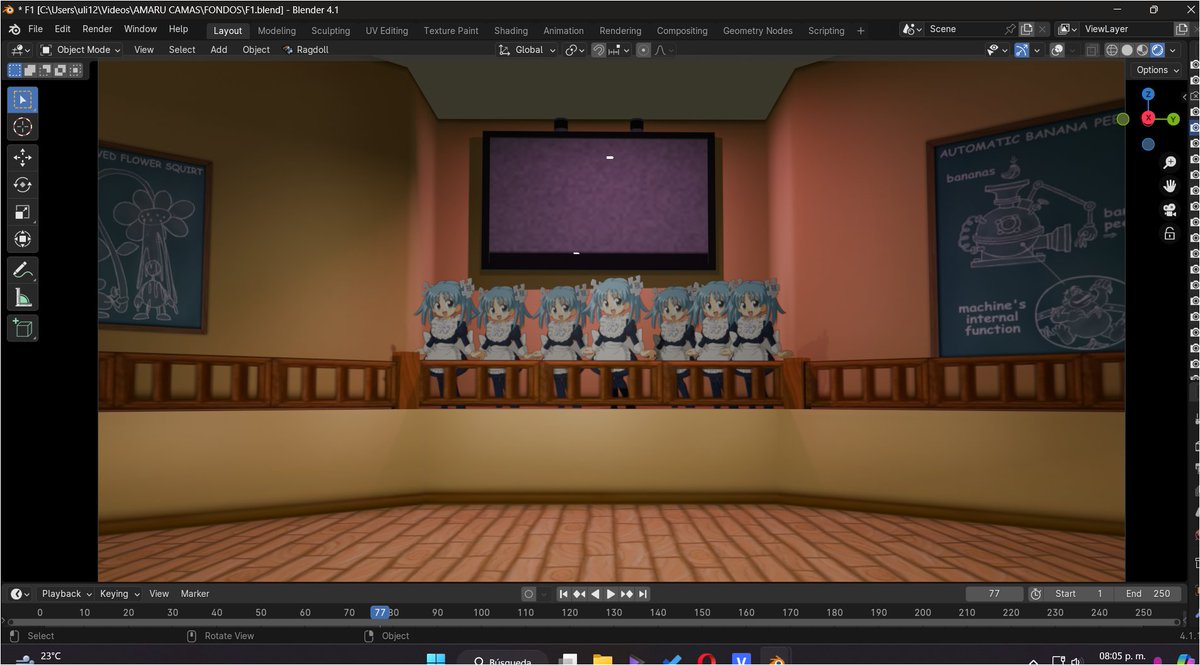Click the pan hand viewport icon
Viewport: 1200px width, 665px height.
point(1169,186)
